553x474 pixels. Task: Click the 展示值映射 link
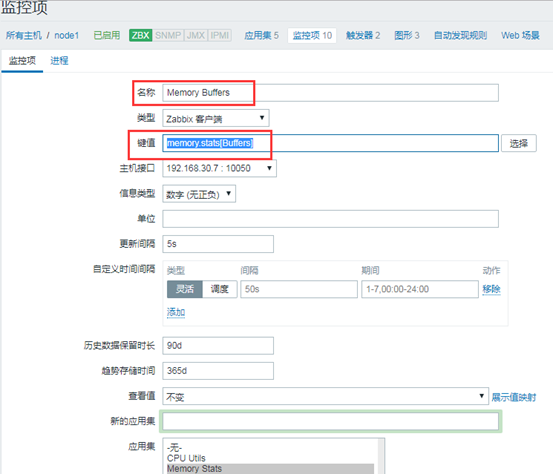(514, 397)
